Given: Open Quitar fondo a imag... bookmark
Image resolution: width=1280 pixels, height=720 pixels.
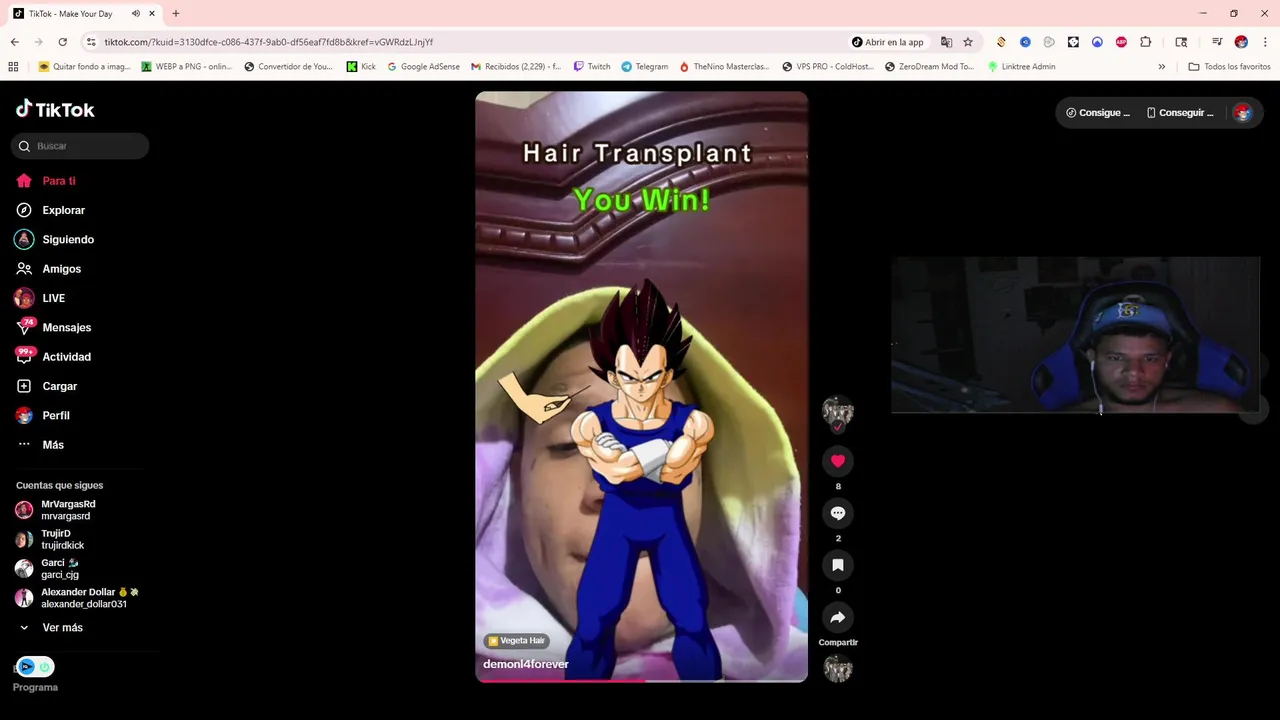Looking at the screenshot, I should tap(85, 67).
